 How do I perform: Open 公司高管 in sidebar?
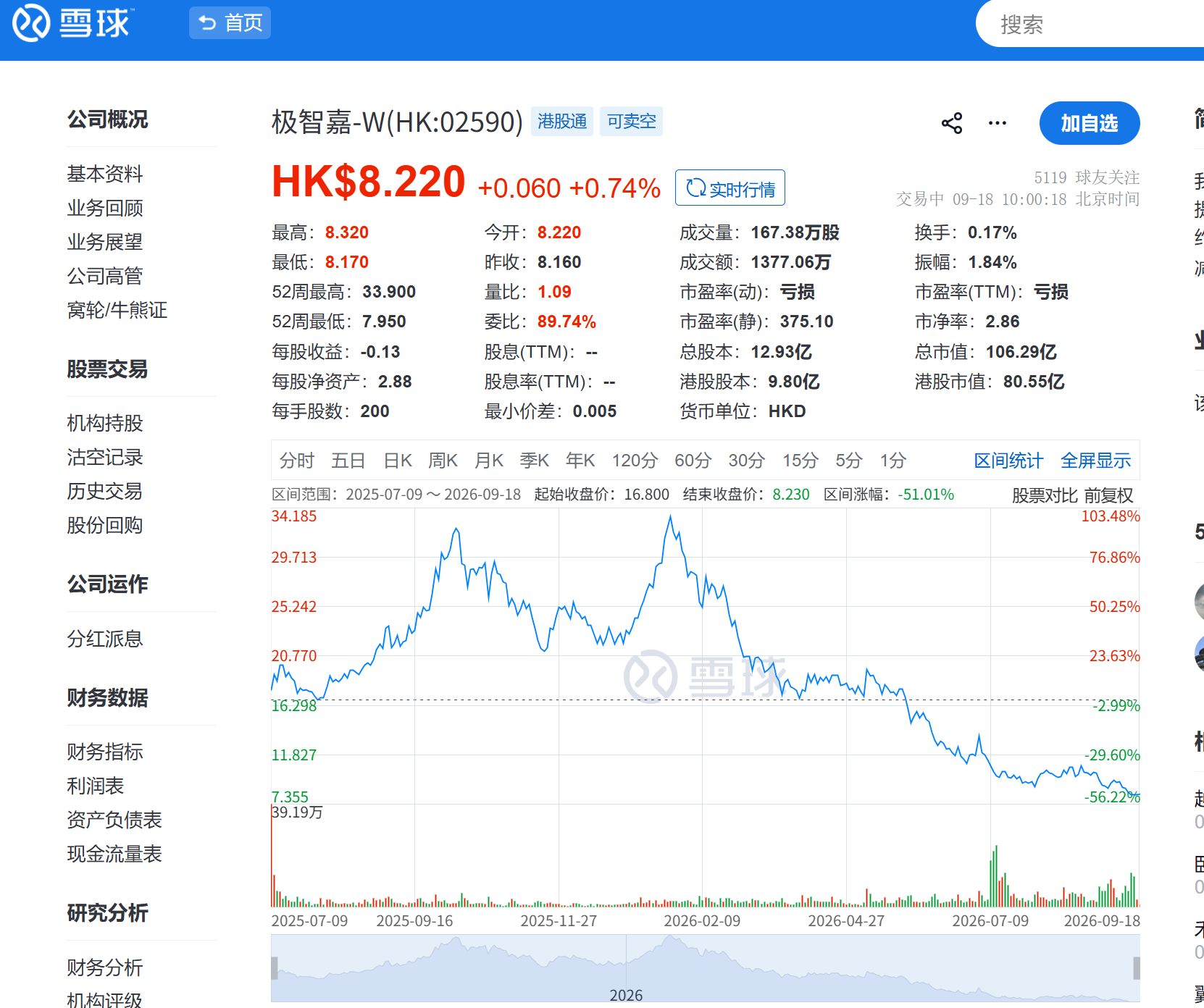[x=105, y=276]
